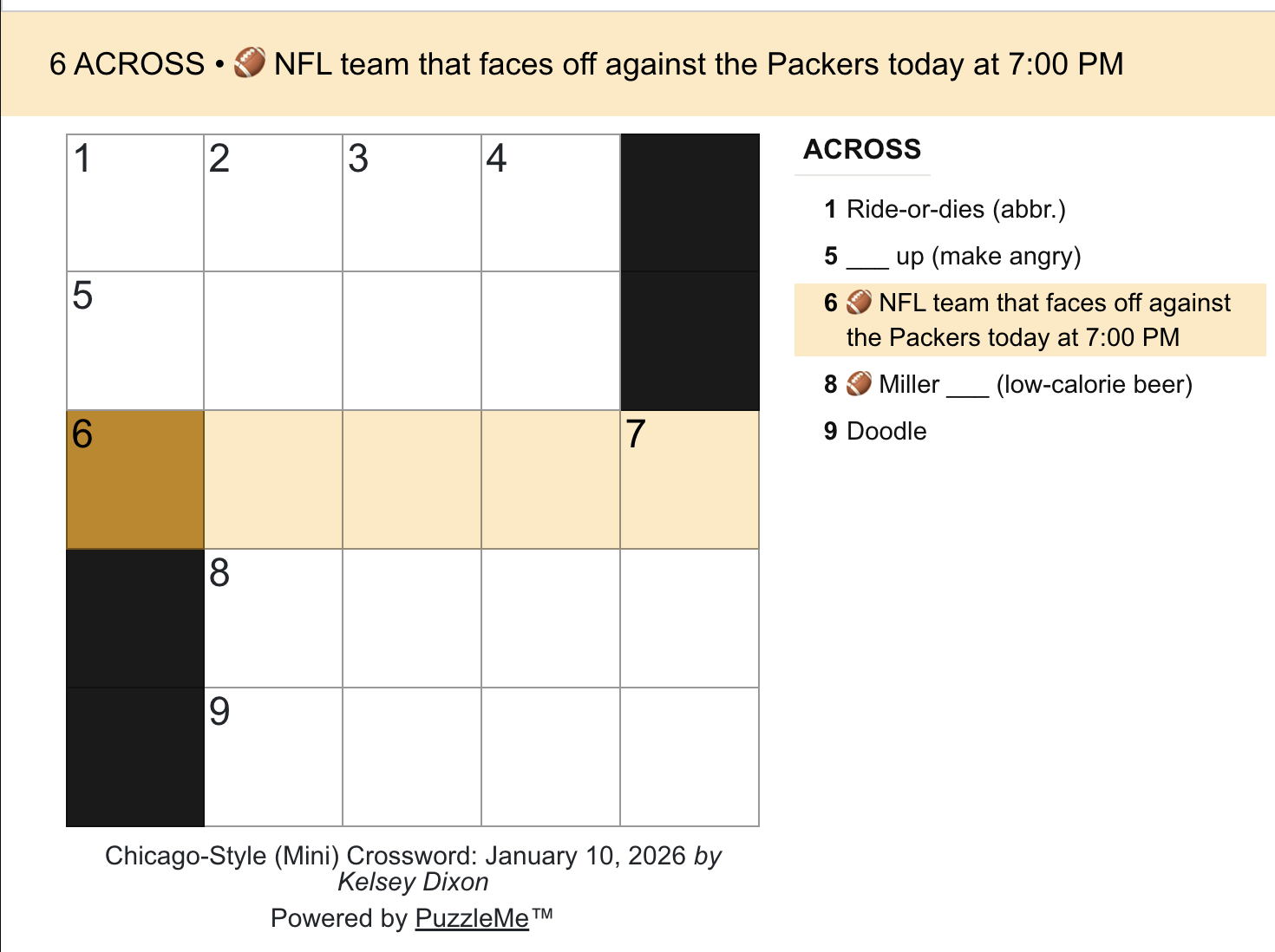Click grid cell numbered 8

[x=273, y=618]
